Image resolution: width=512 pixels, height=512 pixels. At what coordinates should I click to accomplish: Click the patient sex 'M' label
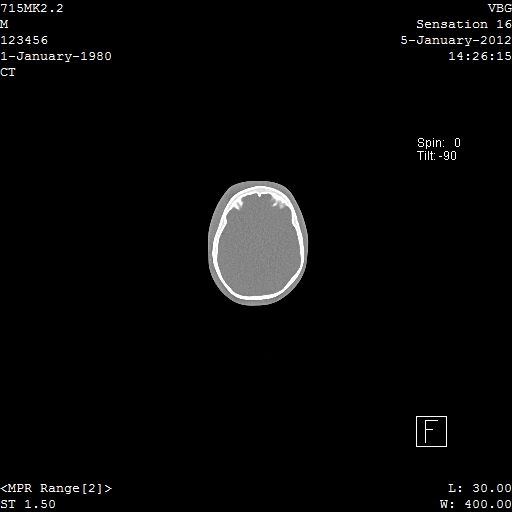pyautogui.click(x=4, y=24)
